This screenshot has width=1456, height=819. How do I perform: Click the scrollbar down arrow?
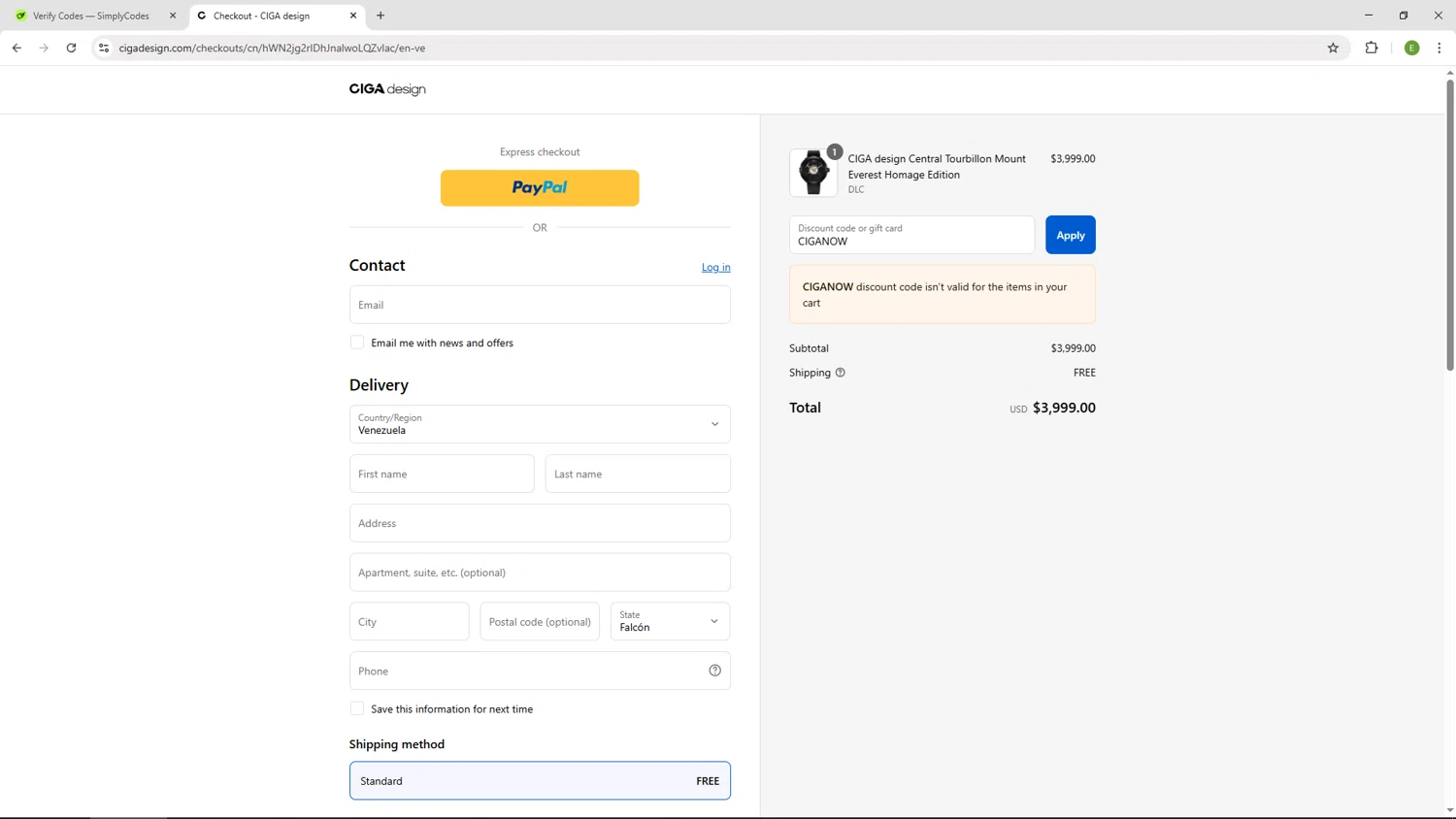(x=1450, y=810)
